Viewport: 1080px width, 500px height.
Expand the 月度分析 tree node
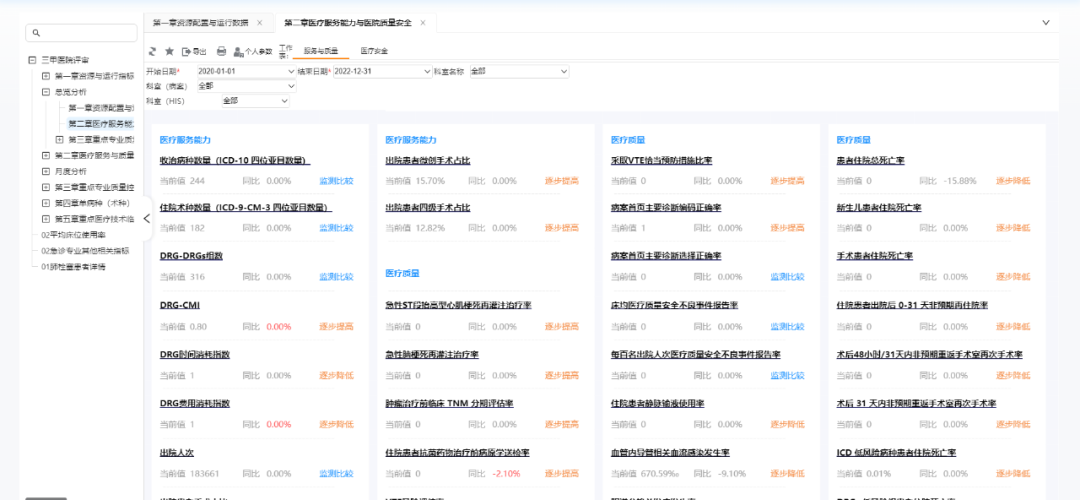[46, 171]
